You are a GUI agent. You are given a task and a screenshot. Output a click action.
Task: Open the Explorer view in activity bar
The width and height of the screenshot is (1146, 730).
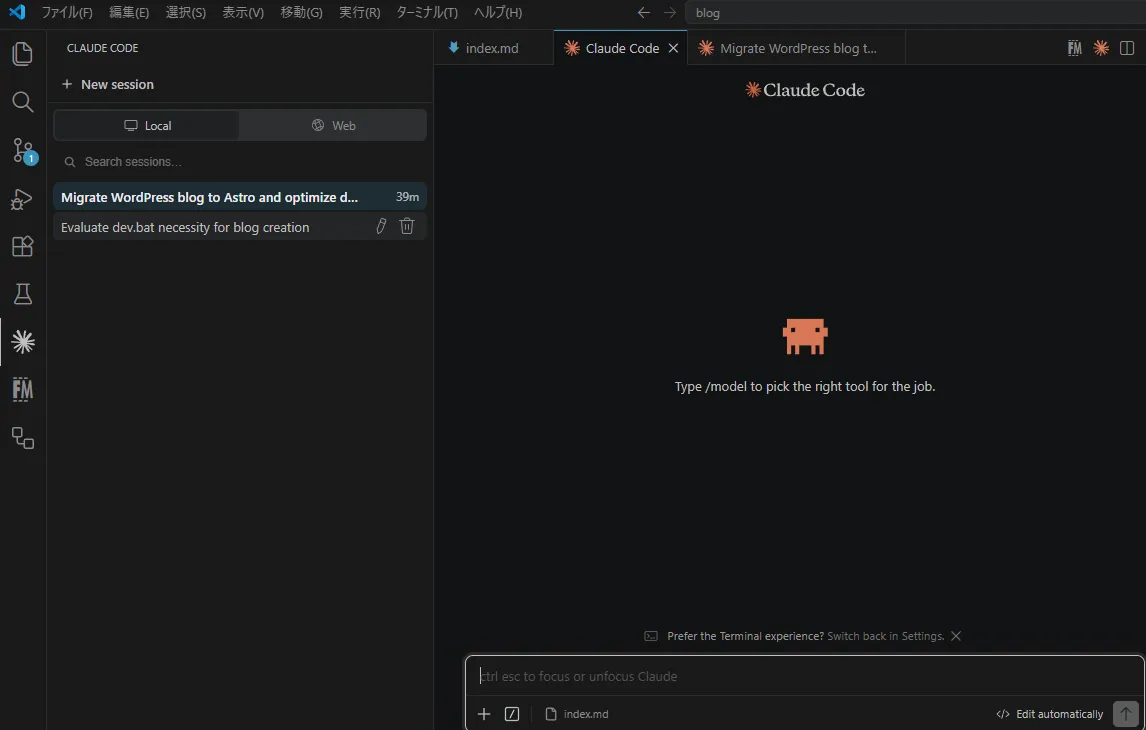22,54
